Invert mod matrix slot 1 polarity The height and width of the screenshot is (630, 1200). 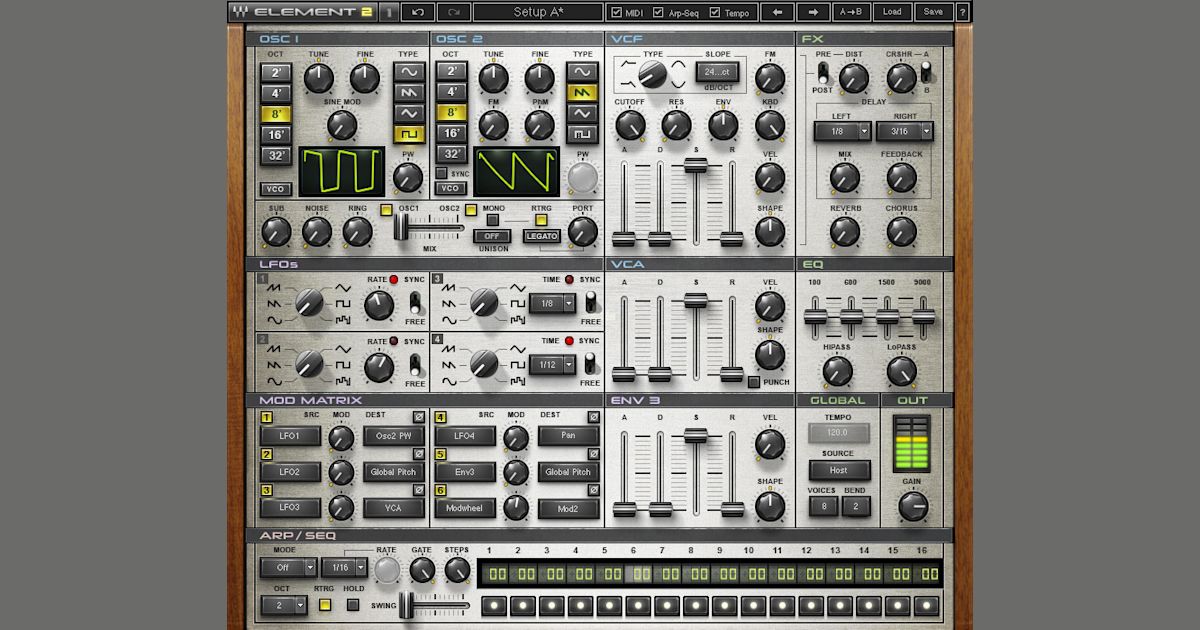pos(419,417)
